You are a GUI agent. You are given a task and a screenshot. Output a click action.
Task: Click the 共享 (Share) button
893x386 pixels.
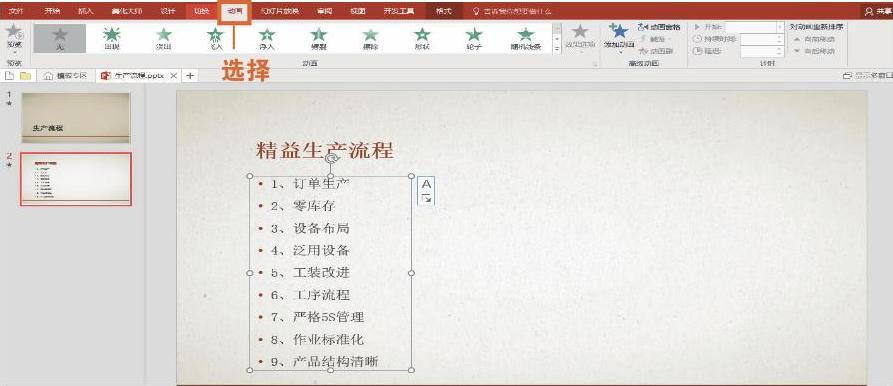[x=878, y=11]
